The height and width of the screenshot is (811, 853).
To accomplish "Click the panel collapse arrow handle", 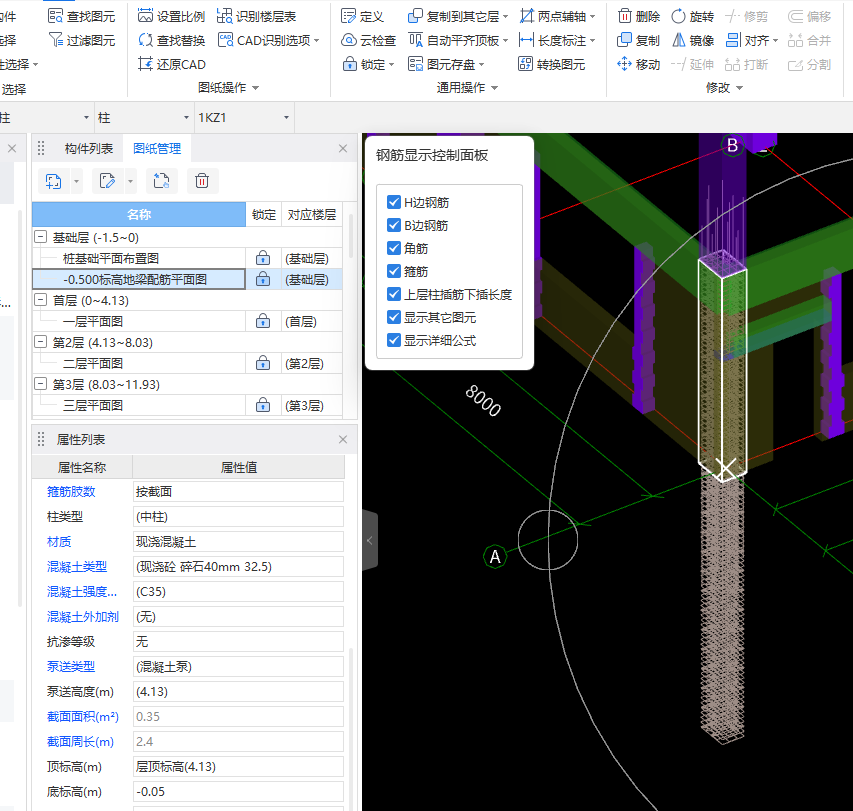I will [x=370, y=540].
